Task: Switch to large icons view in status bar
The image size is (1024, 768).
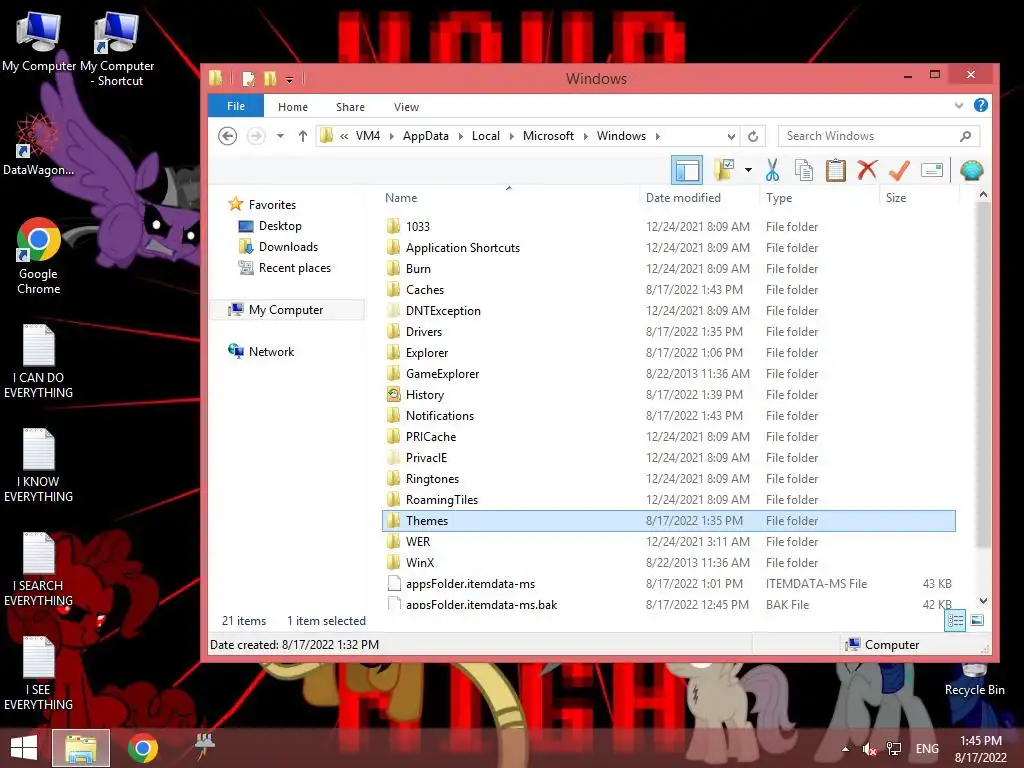Action: pos(977,620)
